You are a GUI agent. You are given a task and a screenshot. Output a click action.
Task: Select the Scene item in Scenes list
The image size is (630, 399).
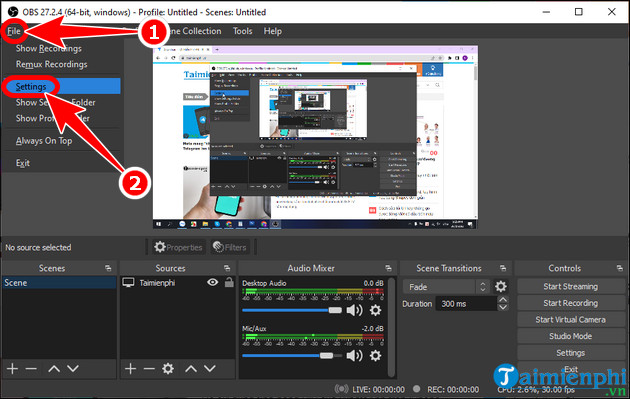click(59, 283)
